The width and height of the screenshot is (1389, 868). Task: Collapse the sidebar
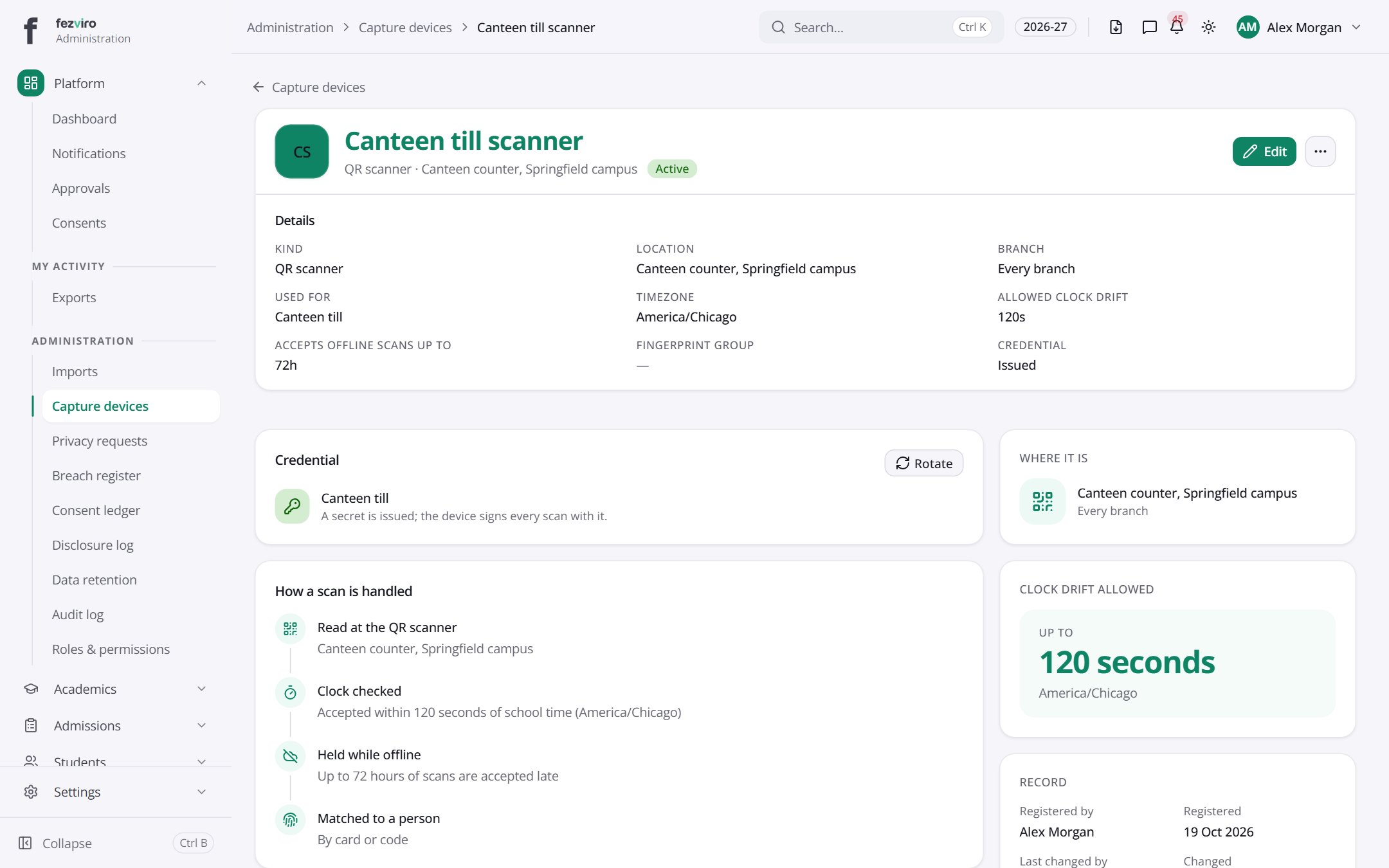pyautogui.click(x=116, y=843)
